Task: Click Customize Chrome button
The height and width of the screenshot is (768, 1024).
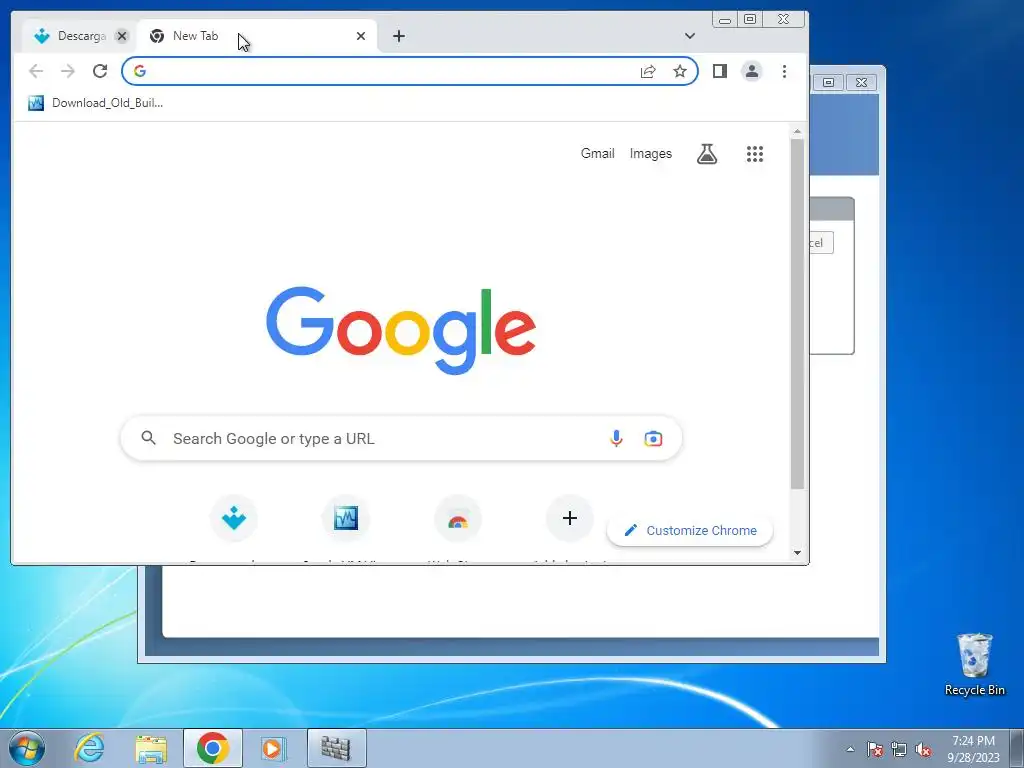Action: coord(690,530)
